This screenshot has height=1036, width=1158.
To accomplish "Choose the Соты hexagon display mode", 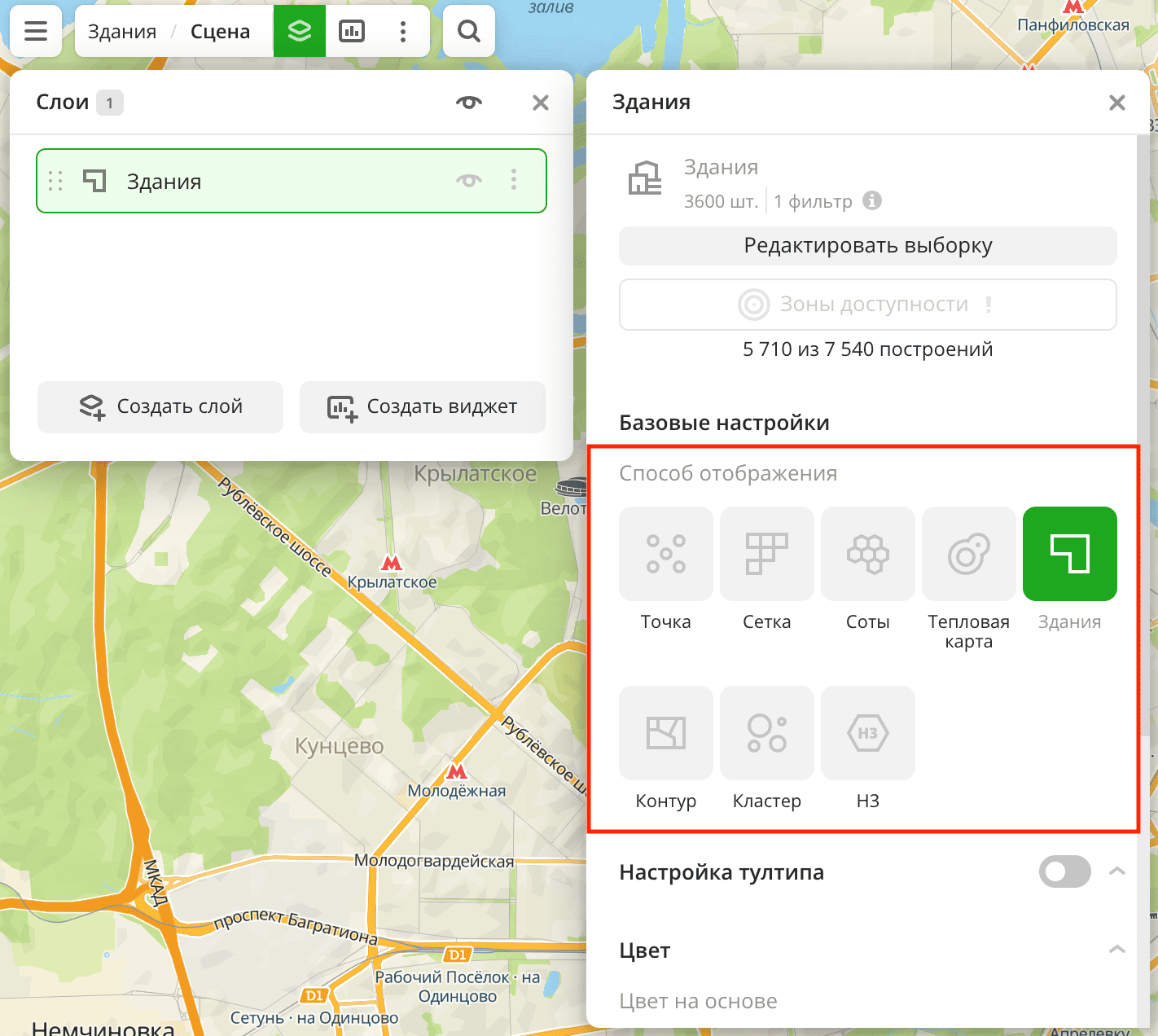I will 867,554.
